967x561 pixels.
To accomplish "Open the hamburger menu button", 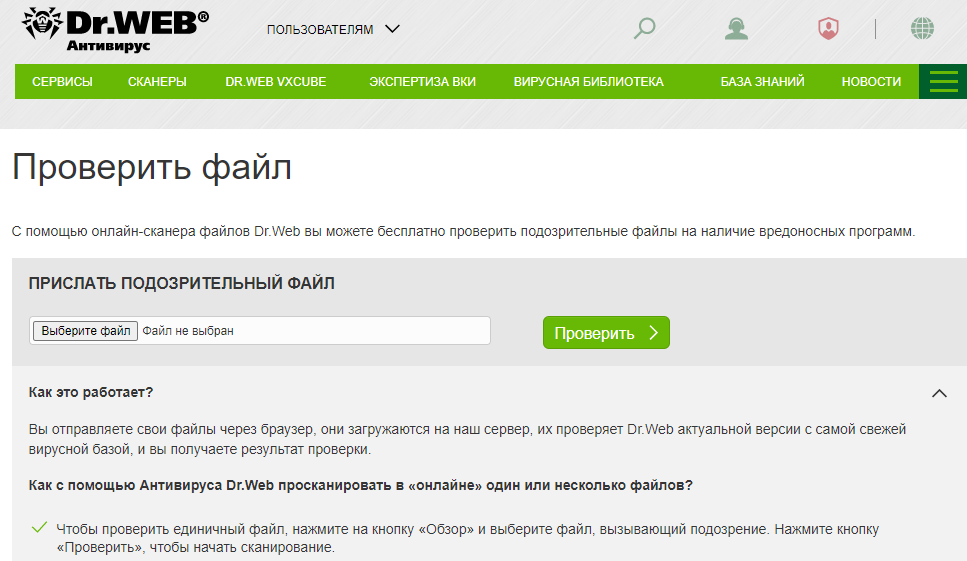I will coord(943,81).
